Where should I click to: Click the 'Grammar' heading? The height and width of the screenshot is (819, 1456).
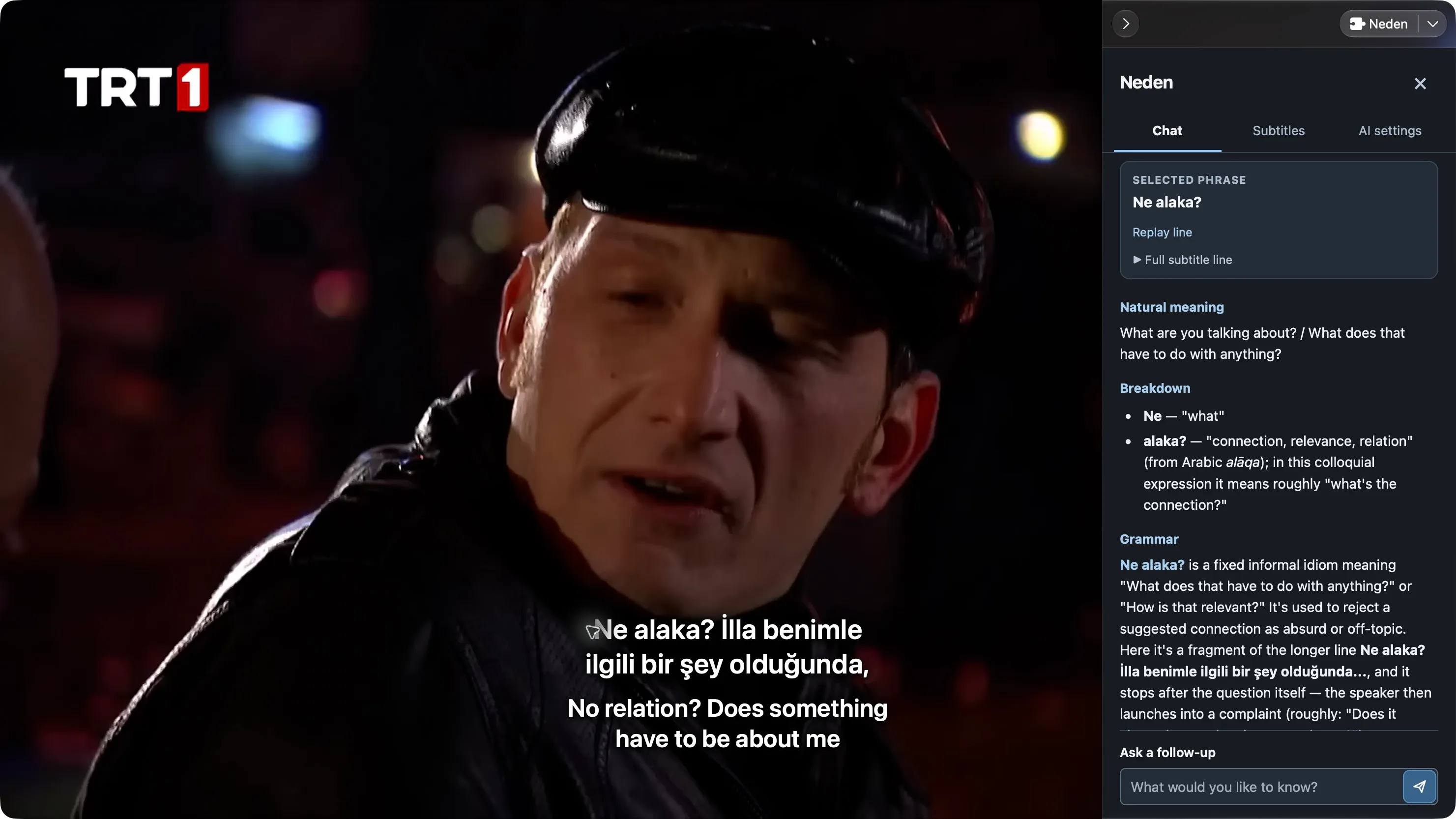[x=1149, y=539]
